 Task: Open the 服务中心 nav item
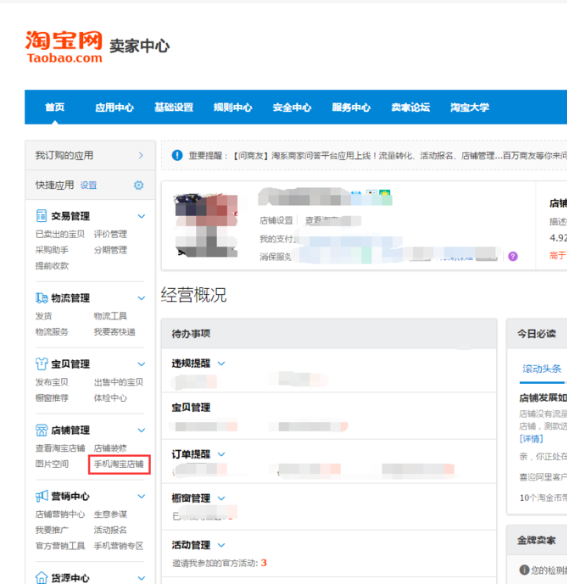point(351,108)
